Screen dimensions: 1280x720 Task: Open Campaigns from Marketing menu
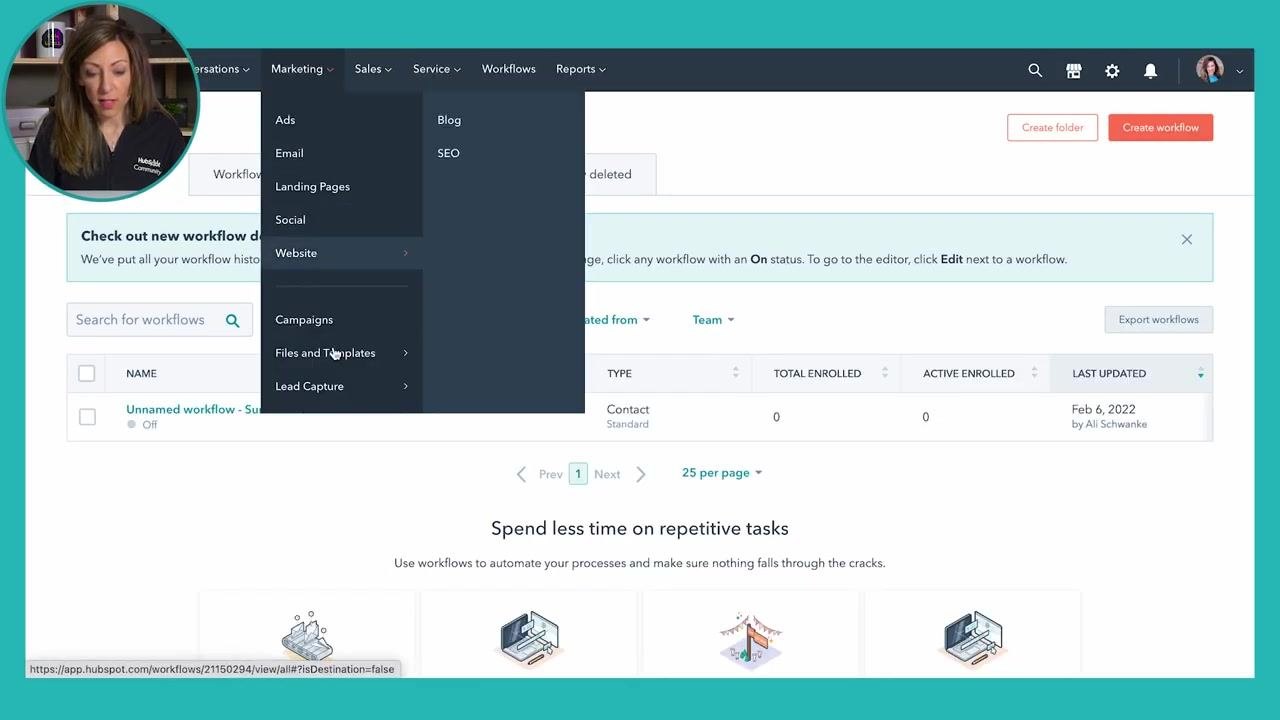pyautogui.click(x=304, y=320)
